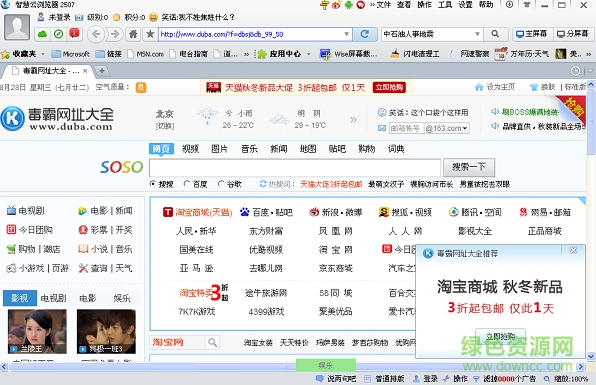Open the tab list dropdown arrow

pyautogui.click(x=590, y=71)
